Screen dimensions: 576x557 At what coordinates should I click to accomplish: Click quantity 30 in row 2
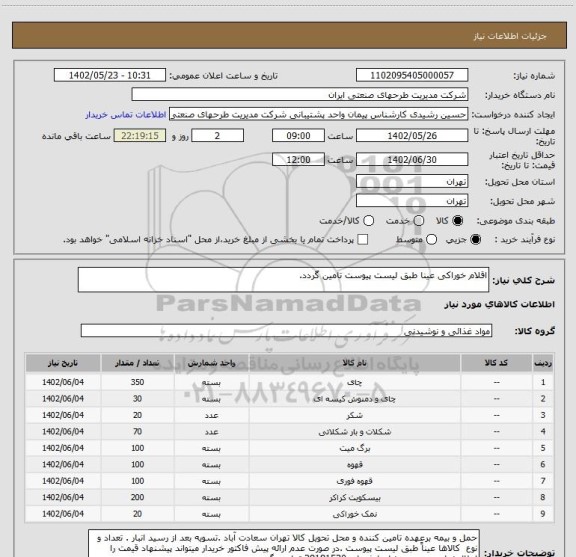tap(137, 399)
